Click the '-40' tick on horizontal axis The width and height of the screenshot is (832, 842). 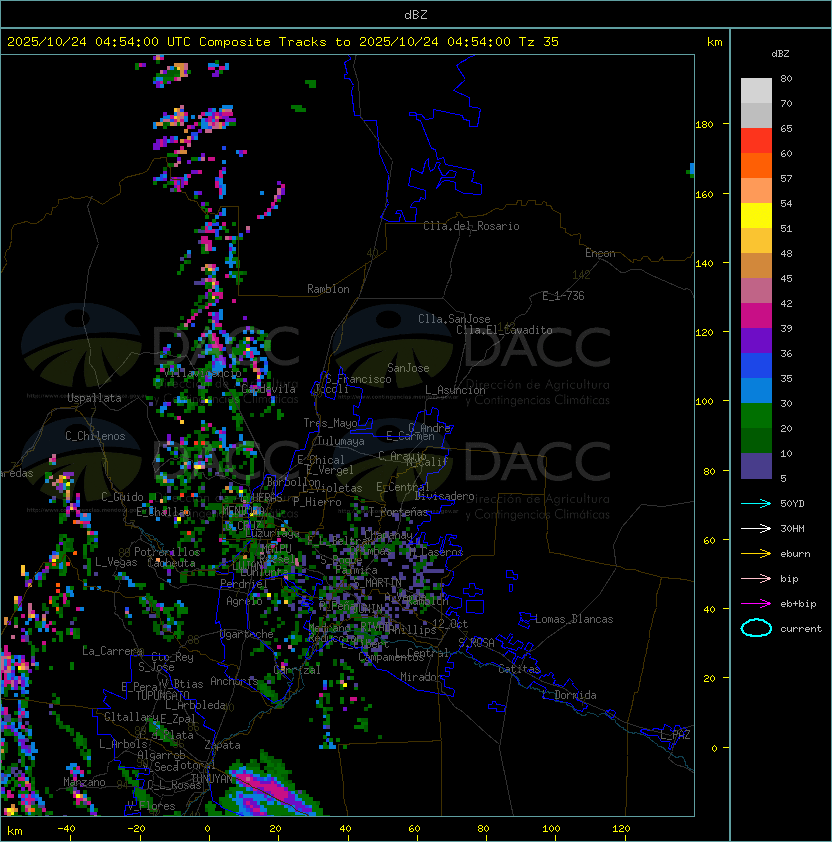(67, 829)
